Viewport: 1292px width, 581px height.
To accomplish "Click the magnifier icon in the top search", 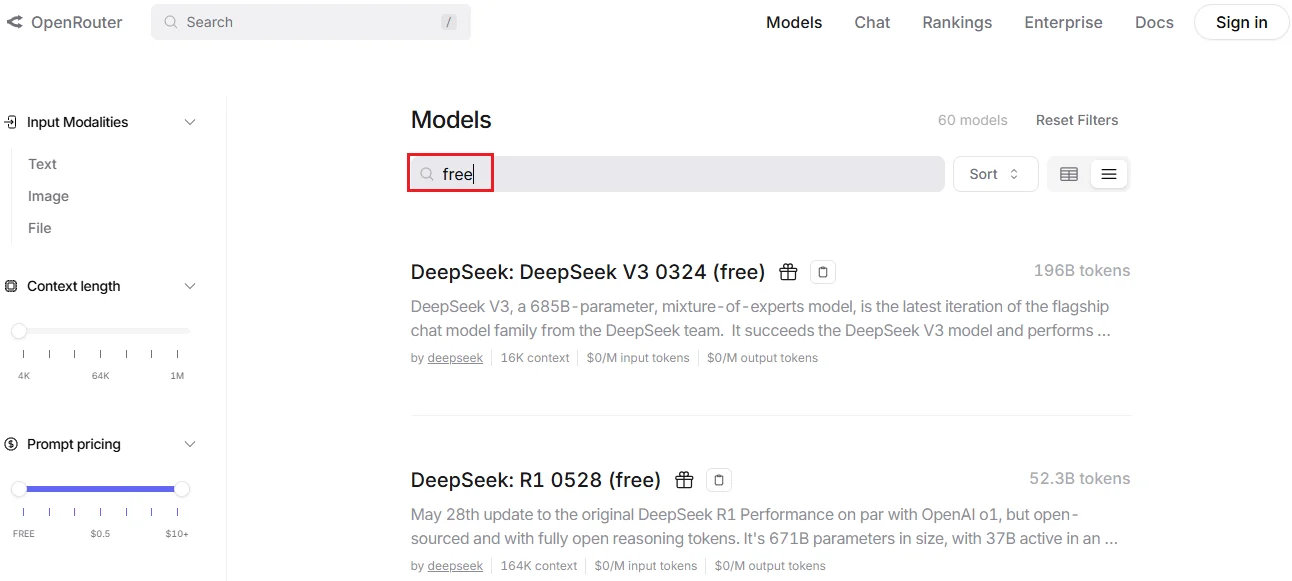I will pos(171,22).
